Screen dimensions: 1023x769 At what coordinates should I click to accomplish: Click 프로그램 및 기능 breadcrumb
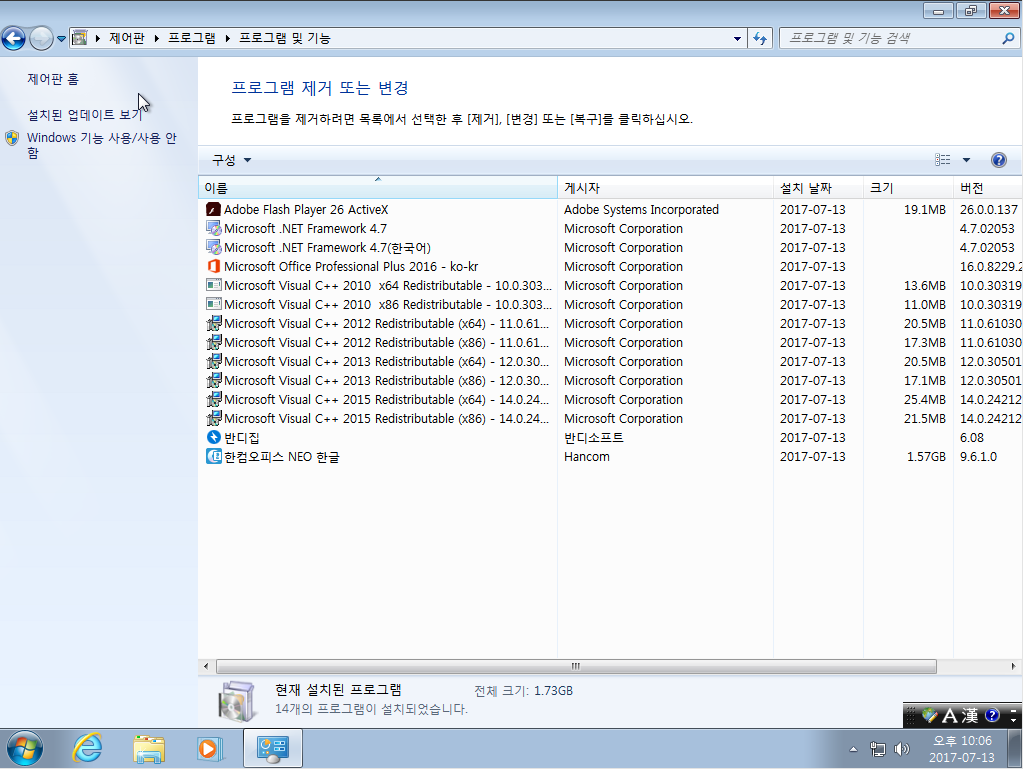(x=284, y=38)
